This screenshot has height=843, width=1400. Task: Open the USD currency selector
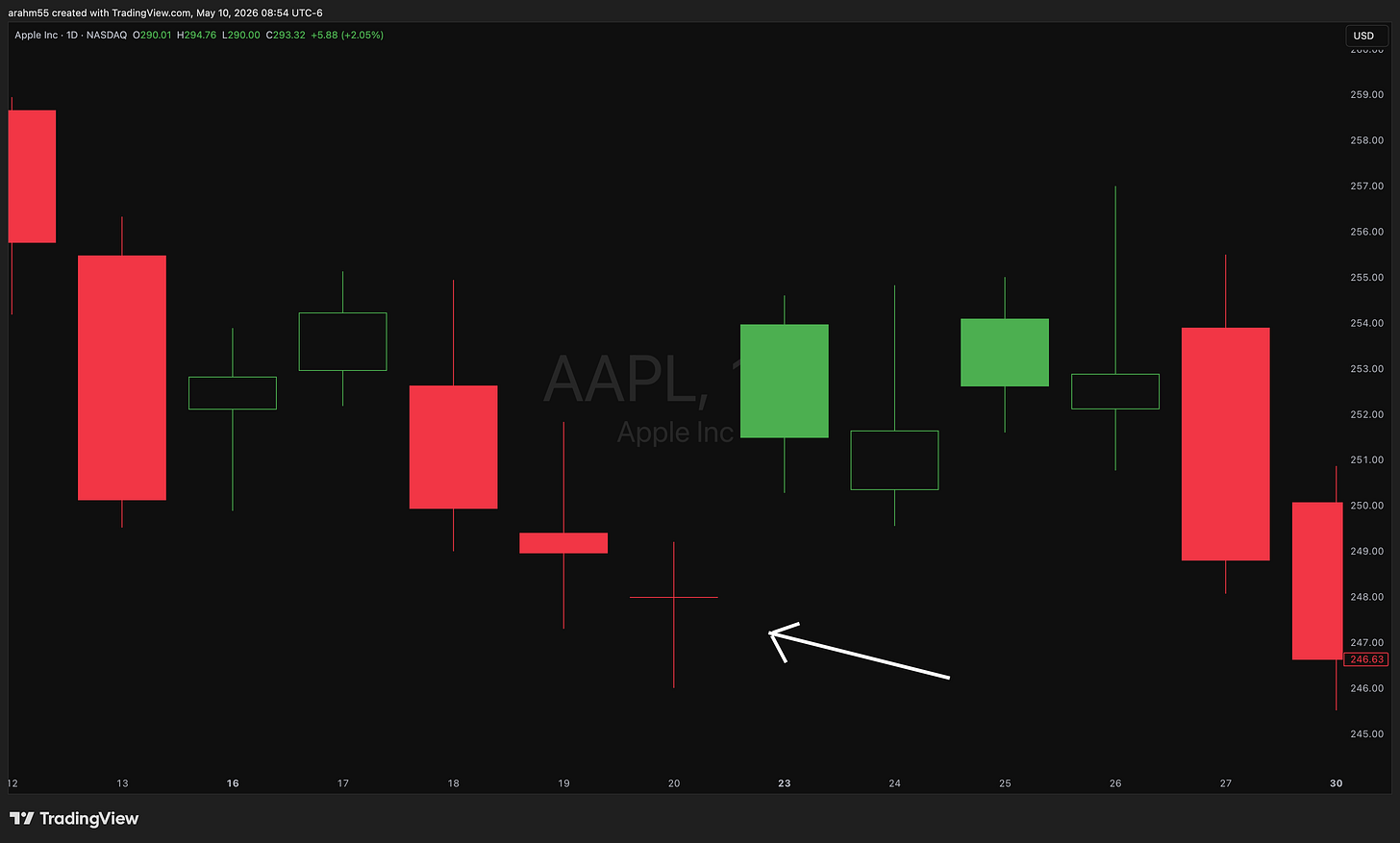tap(1364, 36)
